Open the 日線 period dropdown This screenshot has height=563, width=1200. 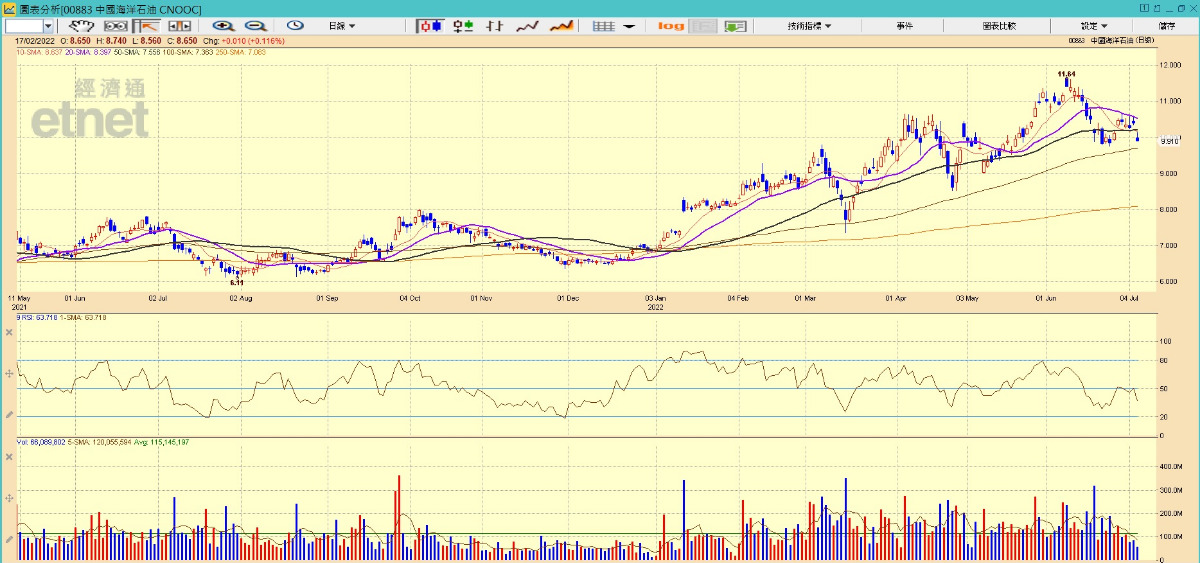(x=342, y=26)
